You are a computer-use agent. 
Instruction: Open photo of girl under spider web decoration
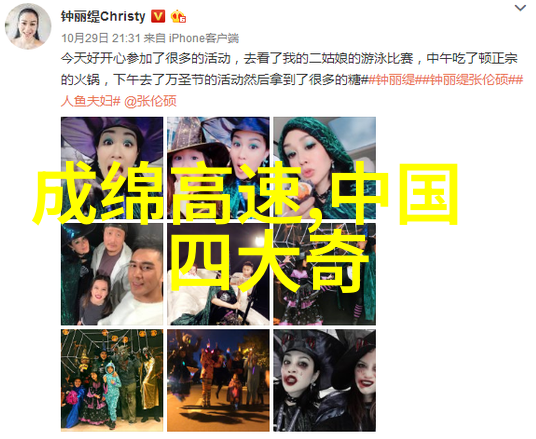tap(324, 274)
